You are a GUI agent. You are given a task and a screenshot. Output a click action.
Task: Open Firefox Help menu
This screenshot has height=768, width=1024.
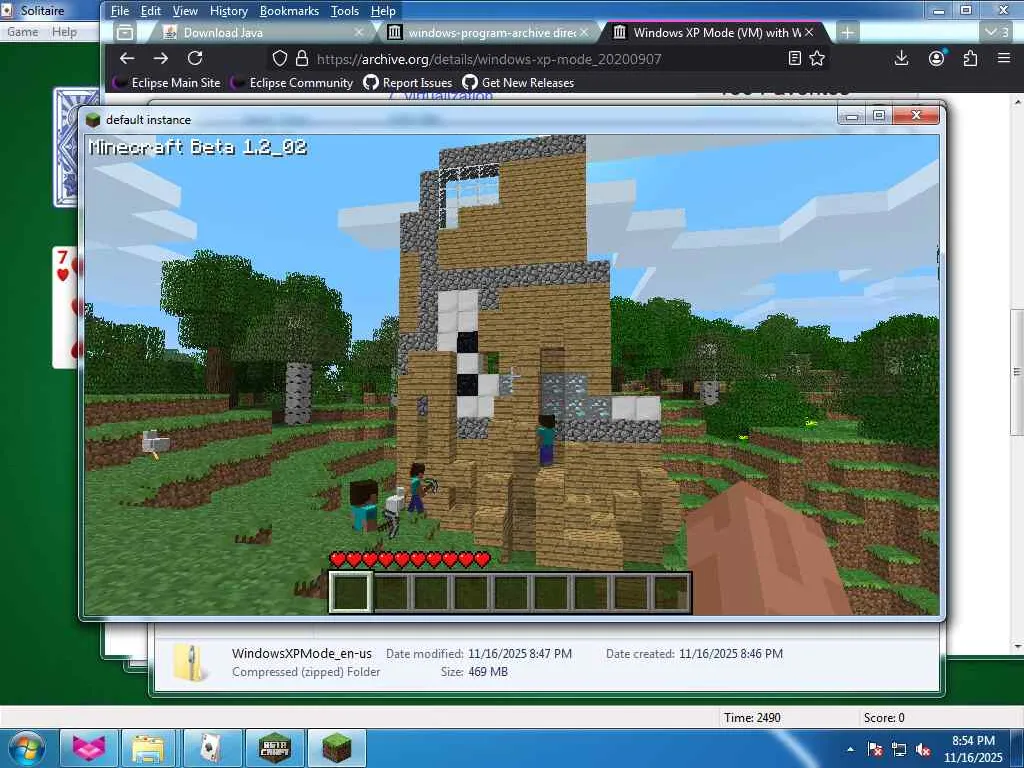click(383, 11)
